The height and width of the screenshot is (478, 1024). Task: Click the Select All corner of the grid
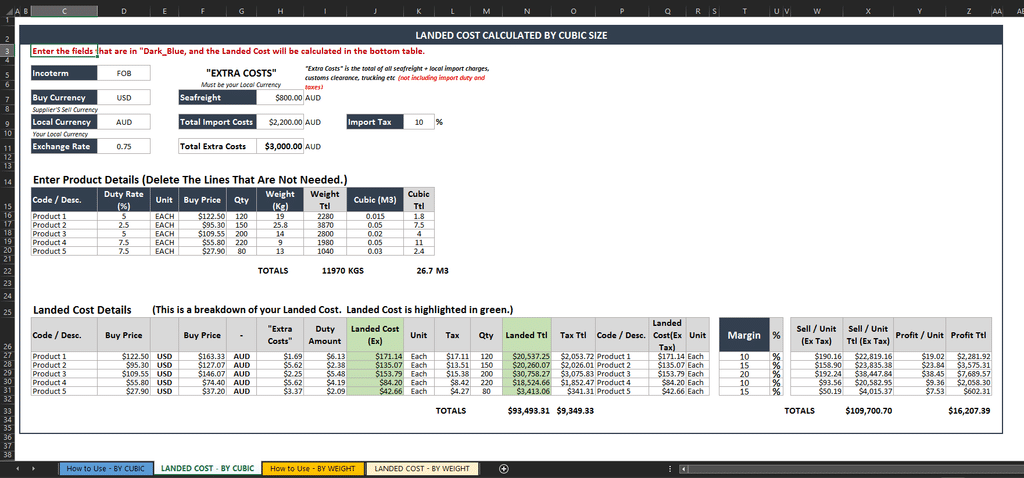7,11
